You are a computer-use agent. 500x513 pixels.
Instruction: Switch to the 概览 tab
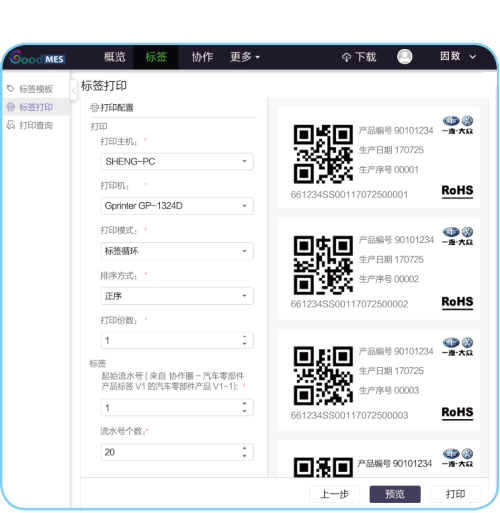pos(114,57)
